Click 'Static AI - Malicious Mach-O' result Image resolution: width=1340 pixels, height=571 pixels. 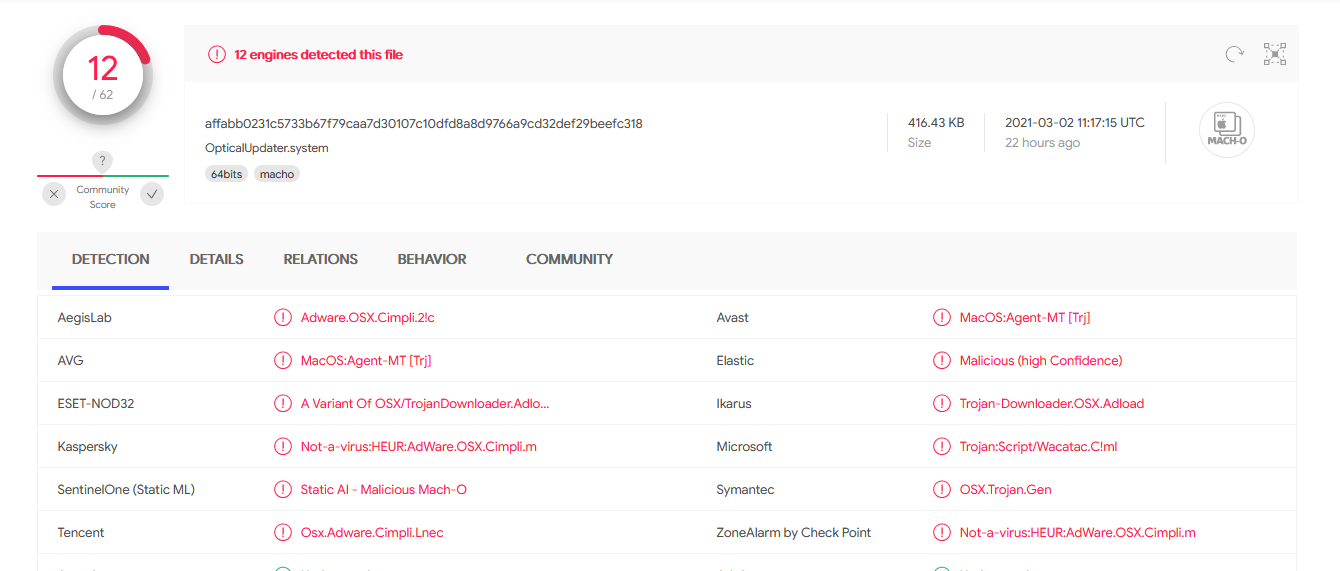(384, 490)
